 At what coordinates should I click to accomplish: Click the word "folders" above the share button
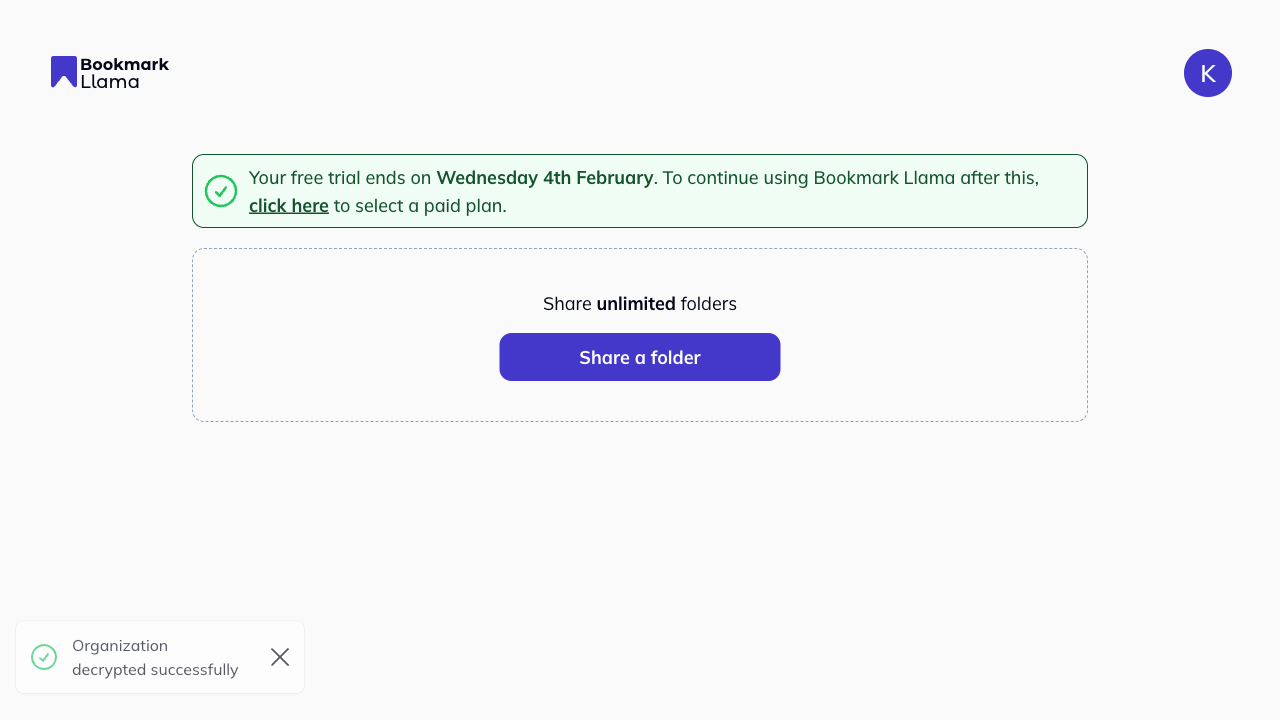[x=709, y=304]
